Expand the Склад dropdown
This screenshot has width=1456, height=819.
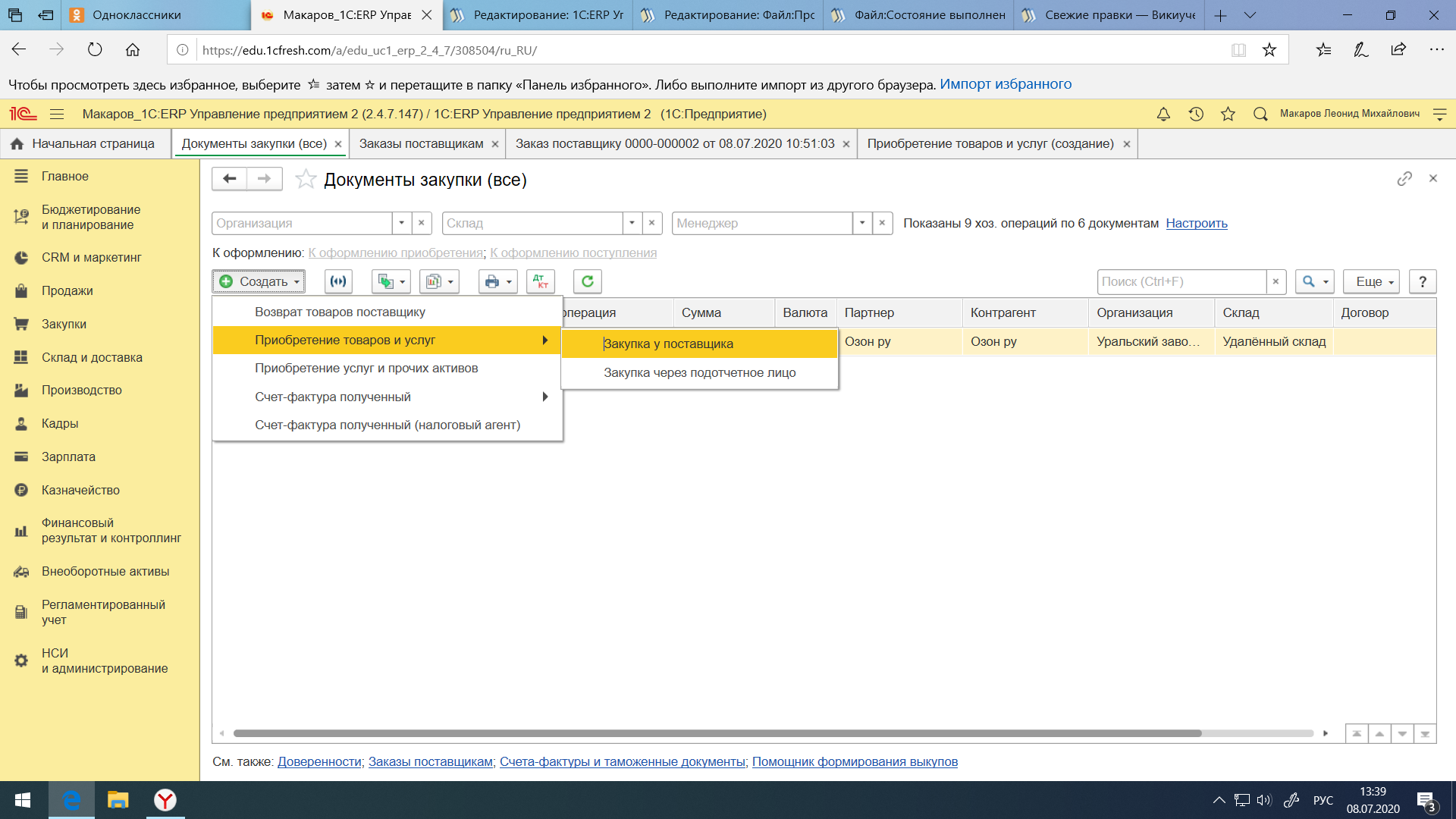pos(632,223)
